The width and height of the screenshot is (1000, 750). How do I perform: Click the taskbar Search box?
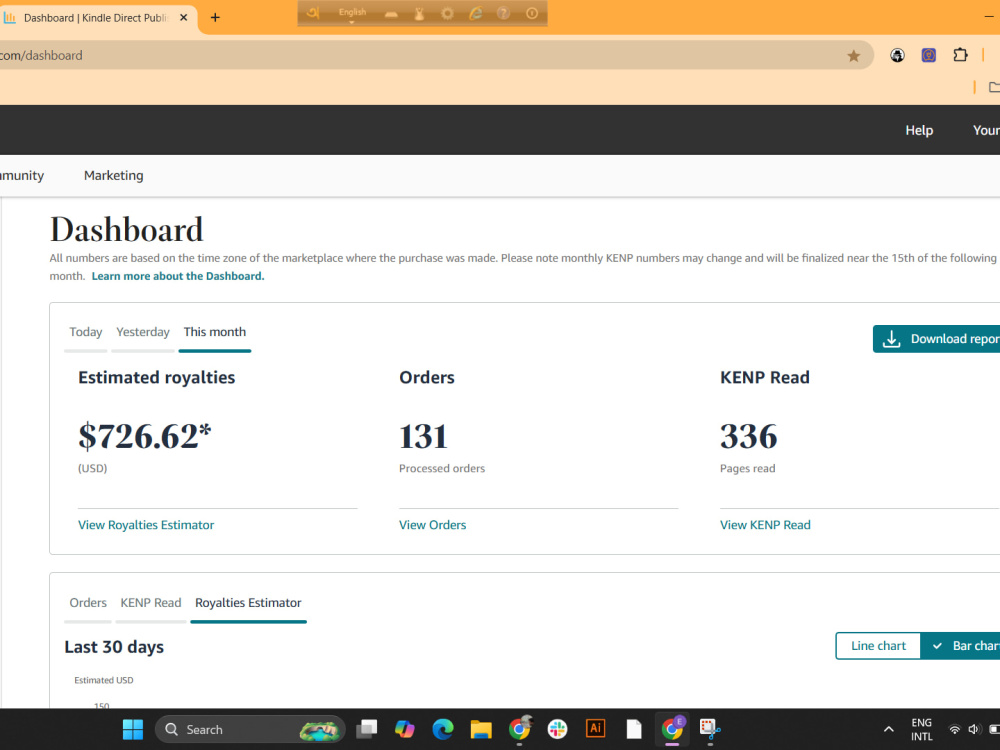coord(250,730)
